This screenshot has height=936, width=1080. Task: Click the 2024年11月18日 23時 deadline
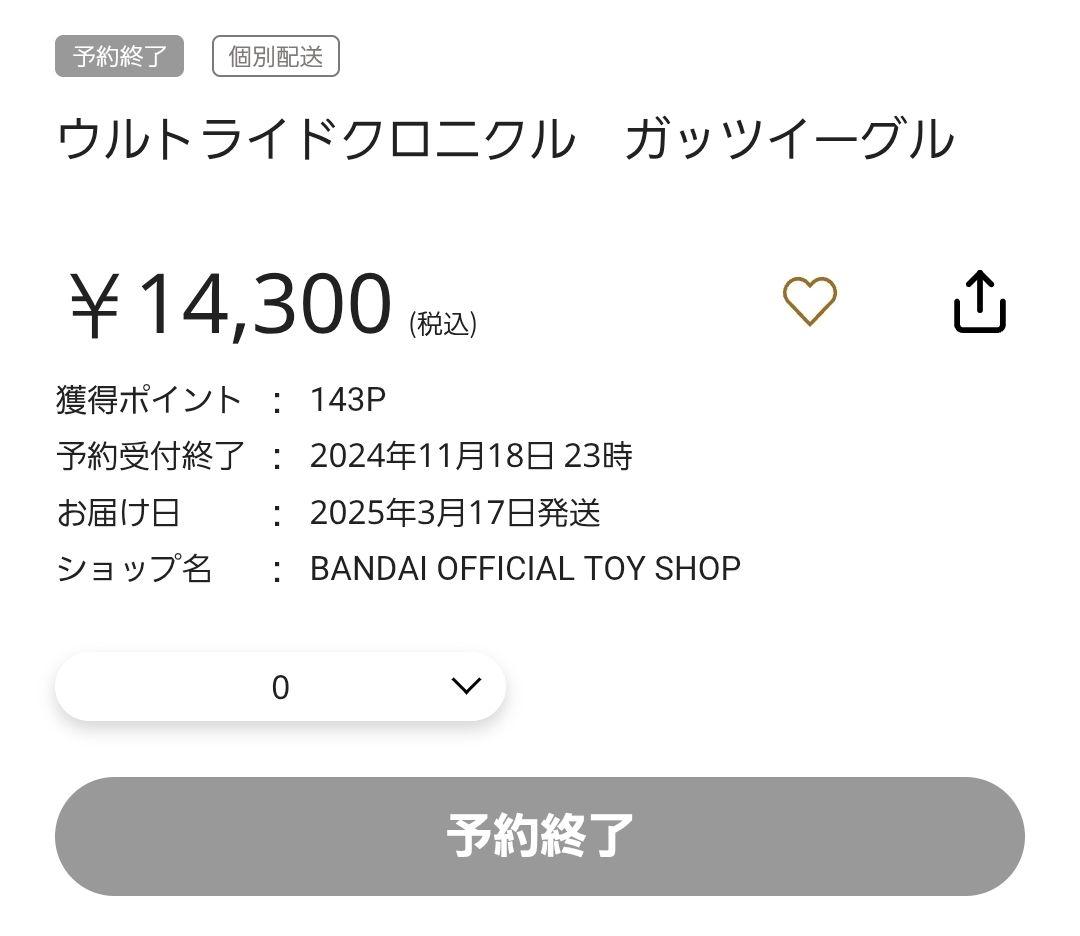tap(471, 456)
